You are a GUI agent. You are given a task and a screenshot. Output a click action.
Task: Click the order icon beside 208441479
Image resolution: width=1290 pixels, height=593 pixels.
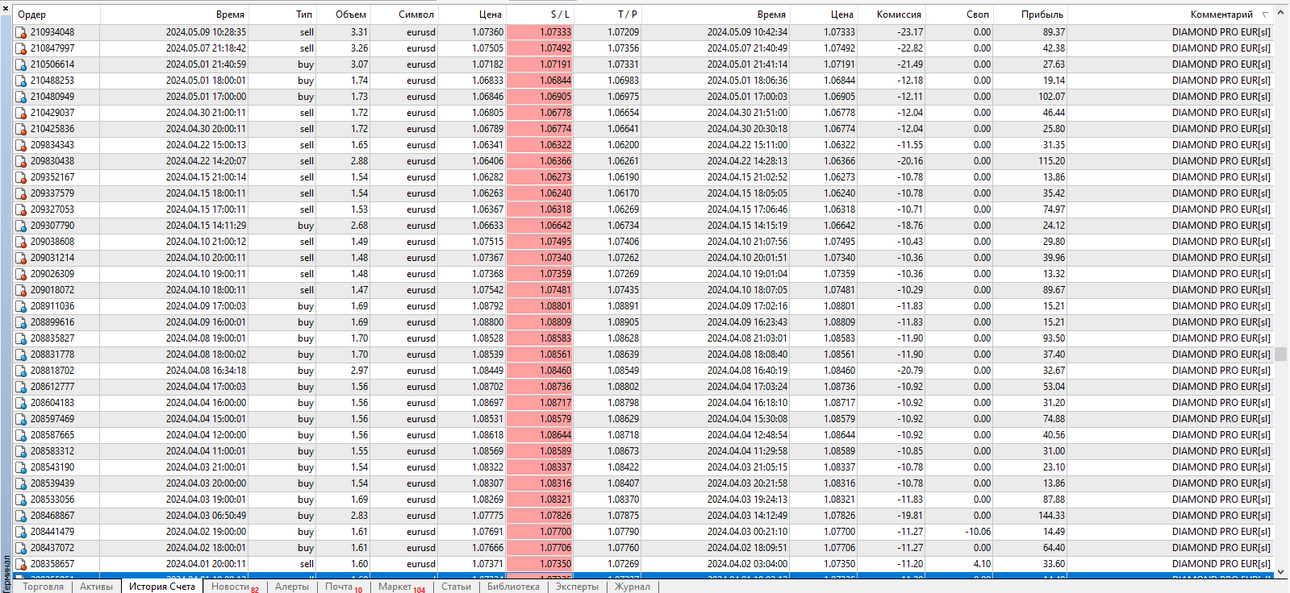pyautogui.click(x=21, y=531)
